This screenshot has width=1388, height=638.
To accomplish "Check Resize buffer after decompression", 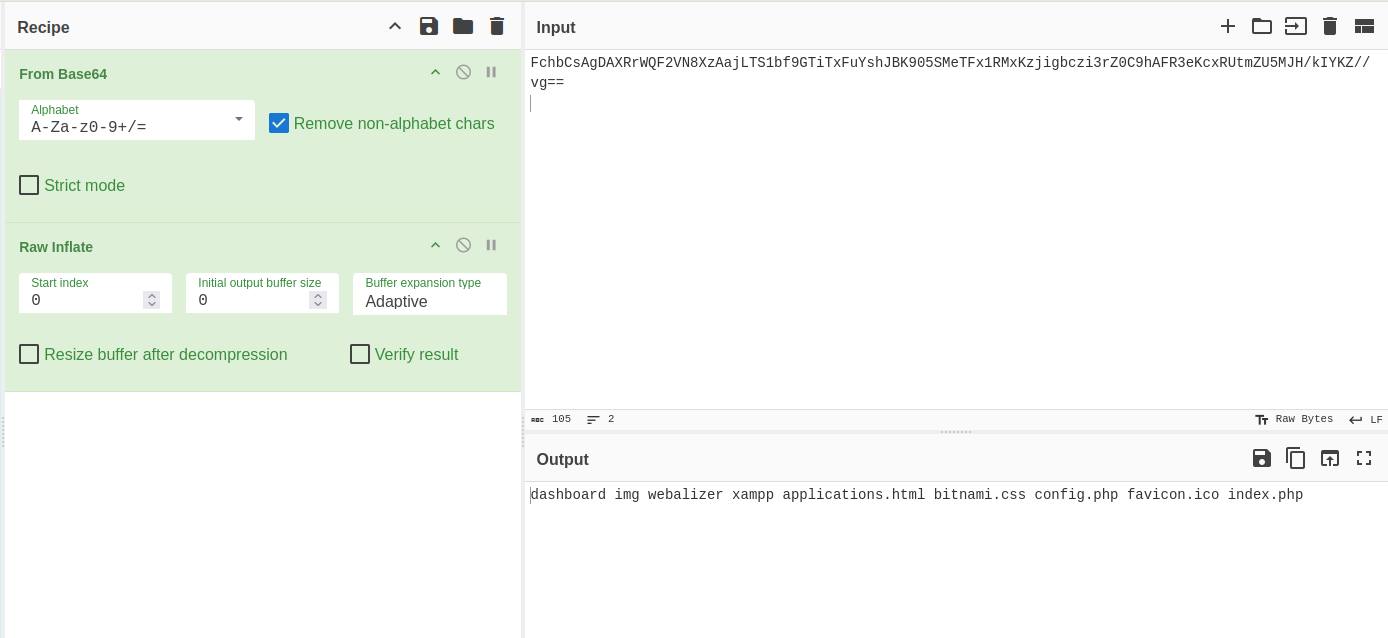I will (29, 354).
